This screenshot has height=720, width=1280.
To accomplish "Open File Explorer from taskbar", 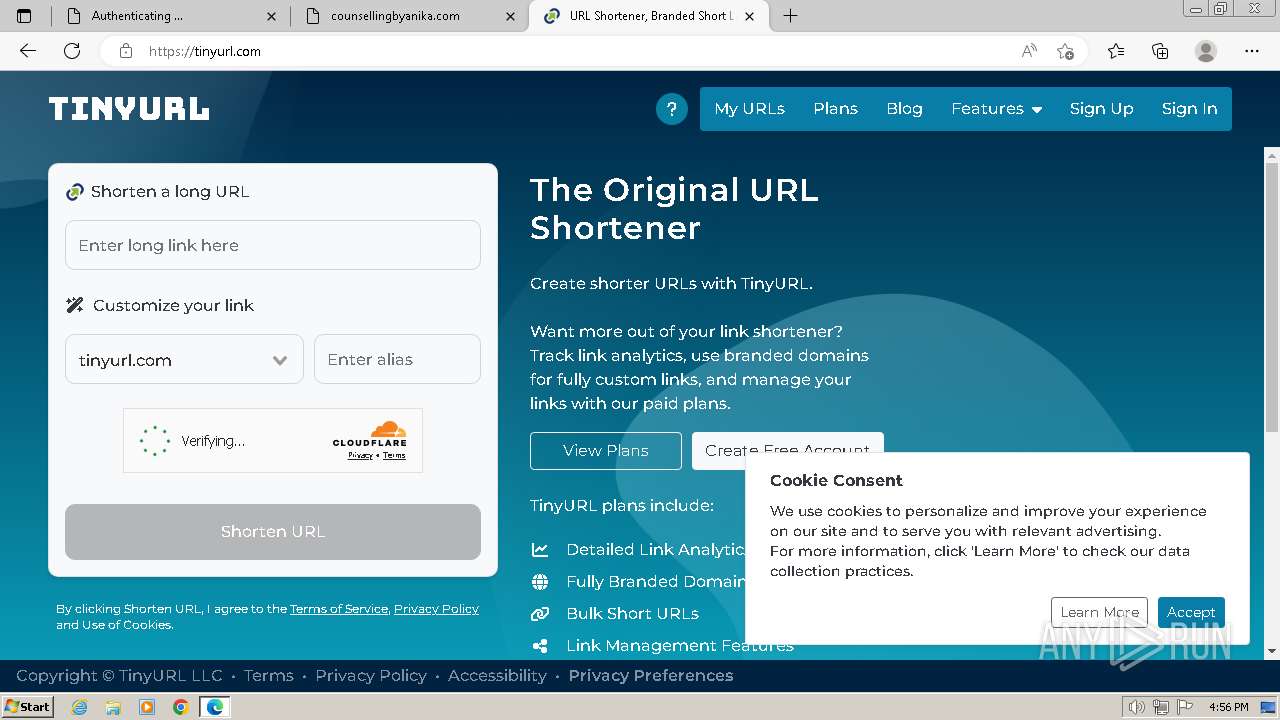I will (x=113, y=707).
